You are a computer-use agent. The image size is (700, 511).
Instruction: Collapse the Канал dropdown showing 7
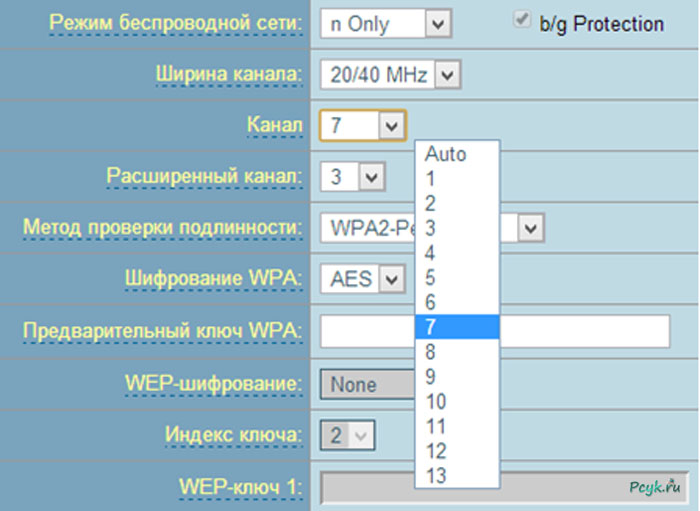(x=363, y=125)
